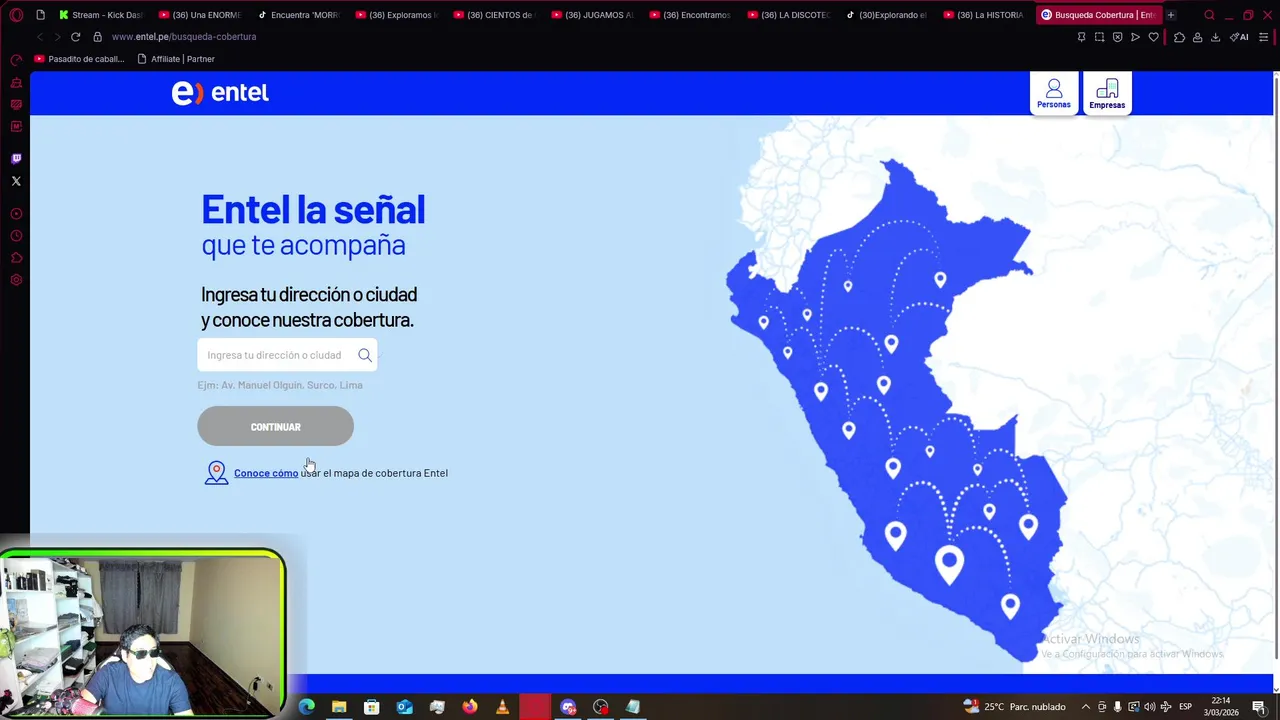Viewport: 1280px width, 720px height.
Task: Open VLC media player from the taskbar
Action: pos(502,707)
